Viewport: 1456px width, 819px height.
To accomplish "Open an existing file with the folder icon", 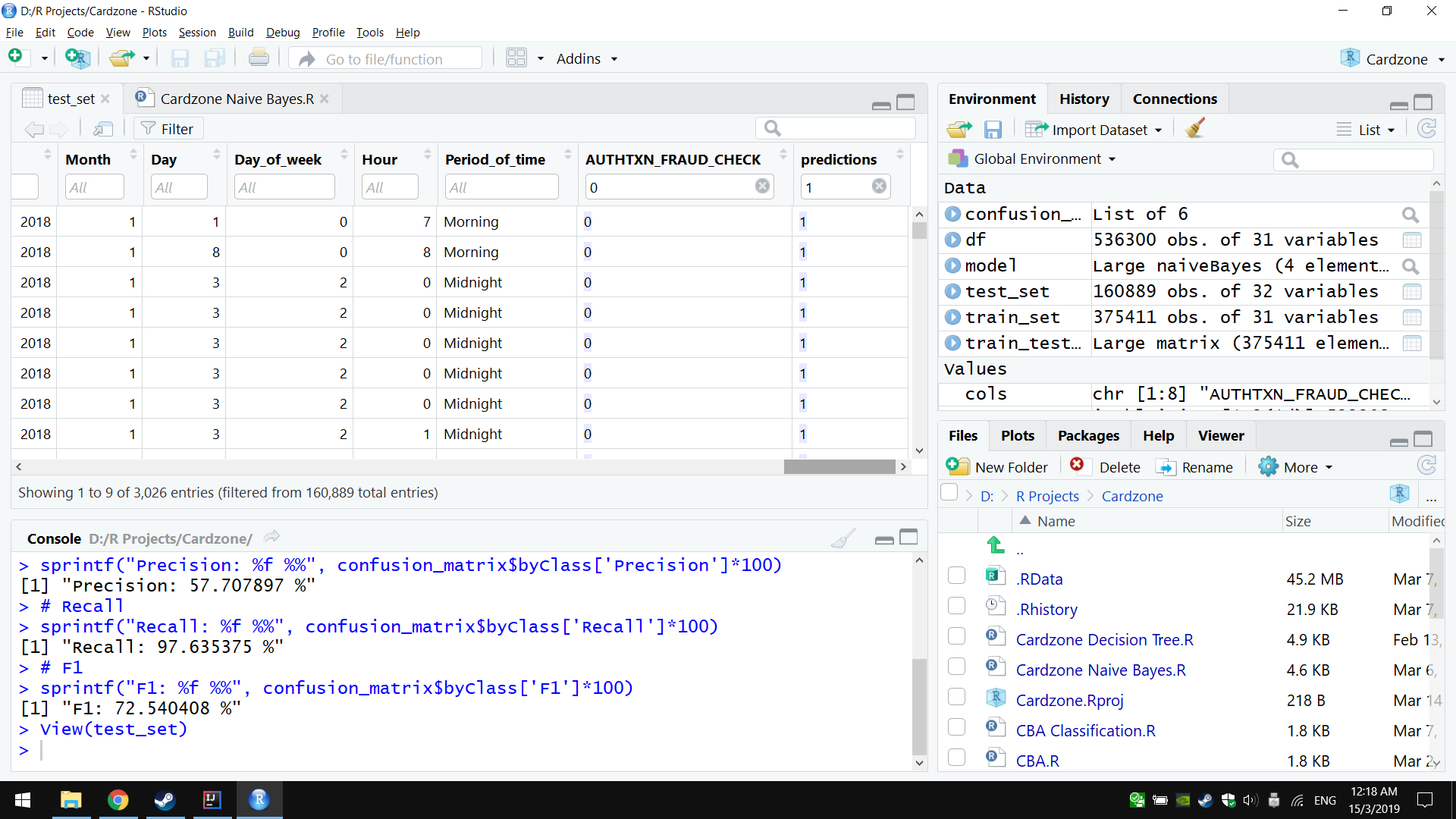I will [121, 58].
